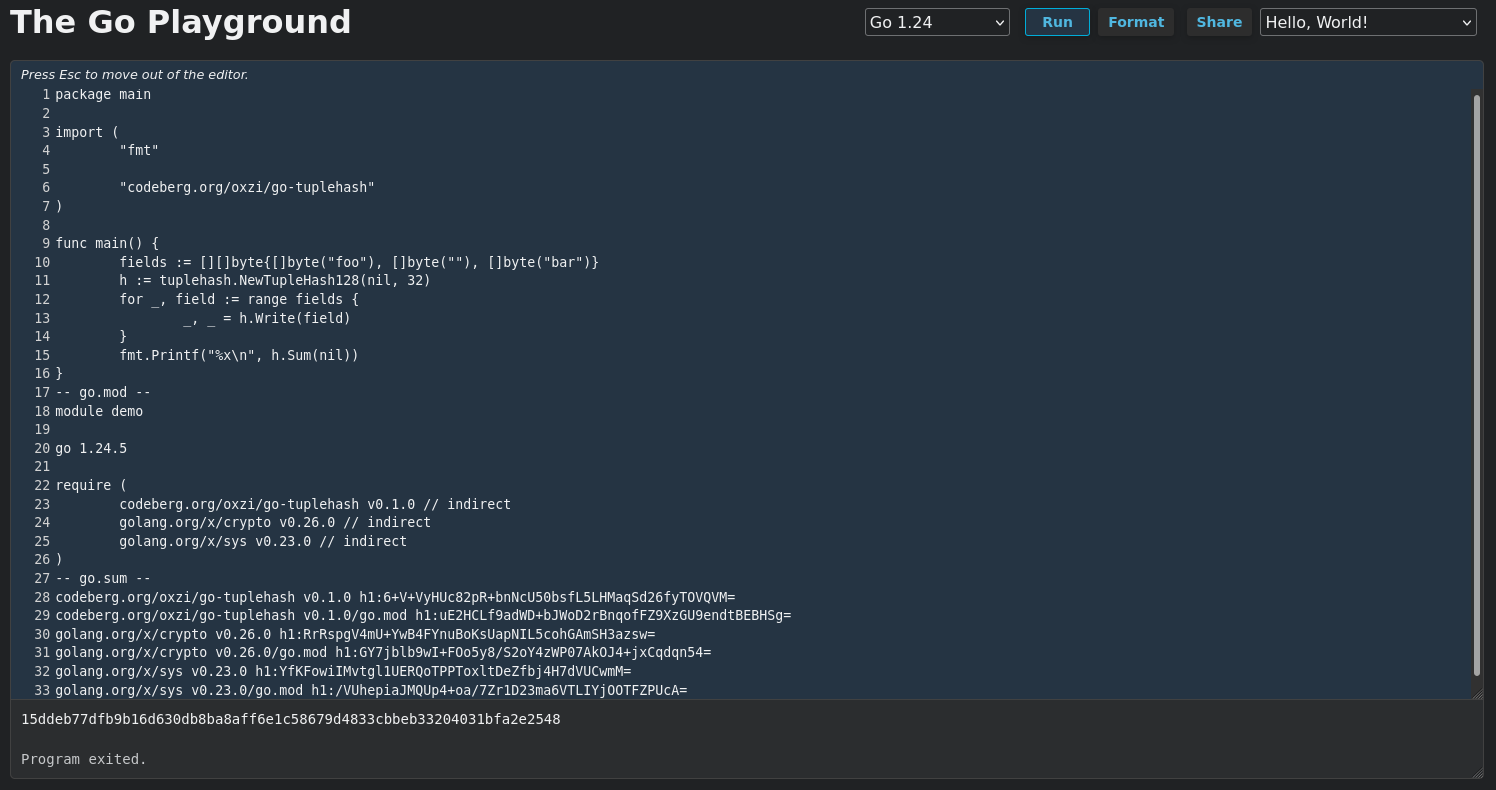
Task: Click the output panel resize handle
Action: pos(1477,772)
